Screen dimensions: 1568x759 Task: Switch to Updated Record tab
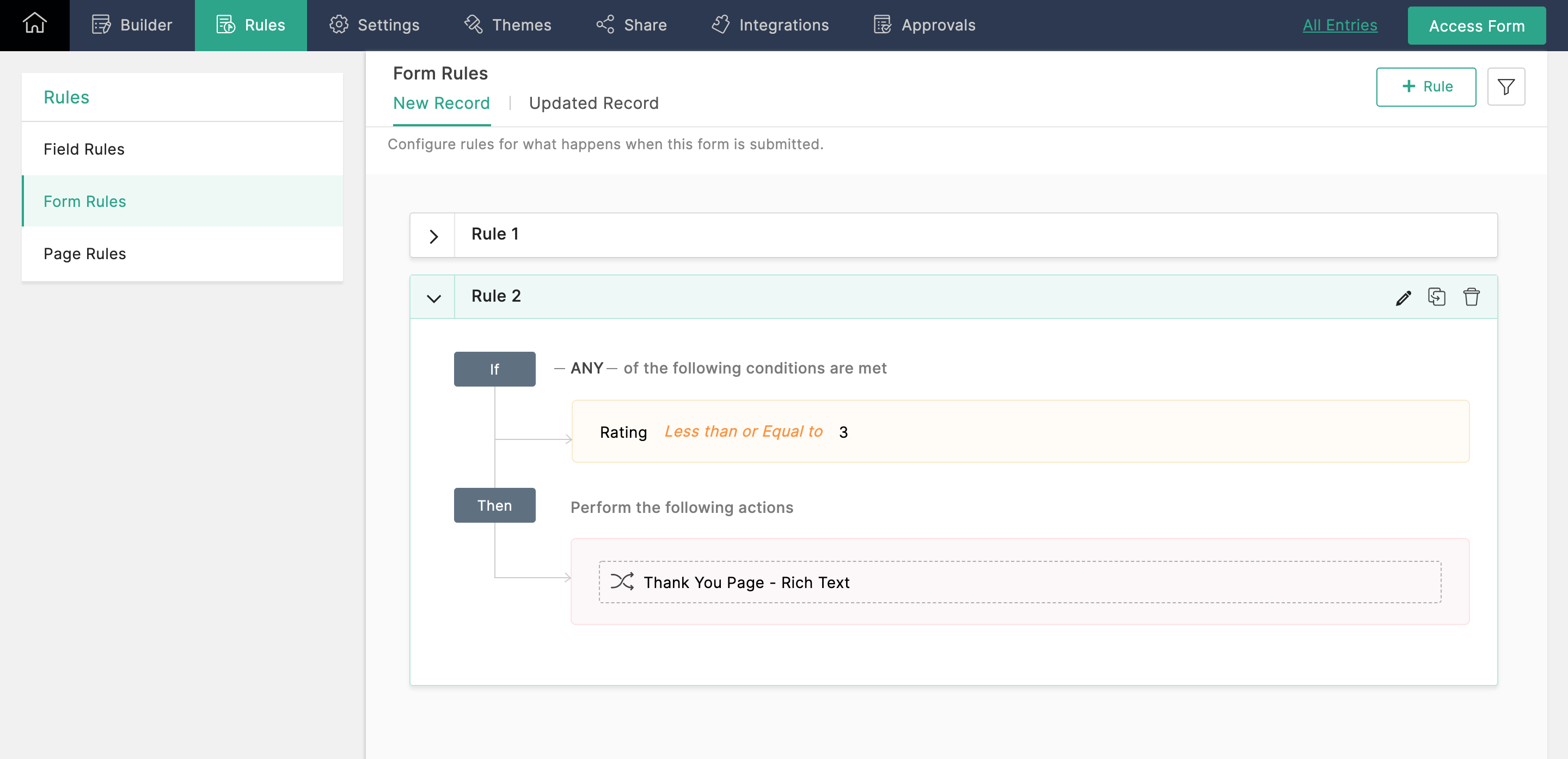pos(593,103)
